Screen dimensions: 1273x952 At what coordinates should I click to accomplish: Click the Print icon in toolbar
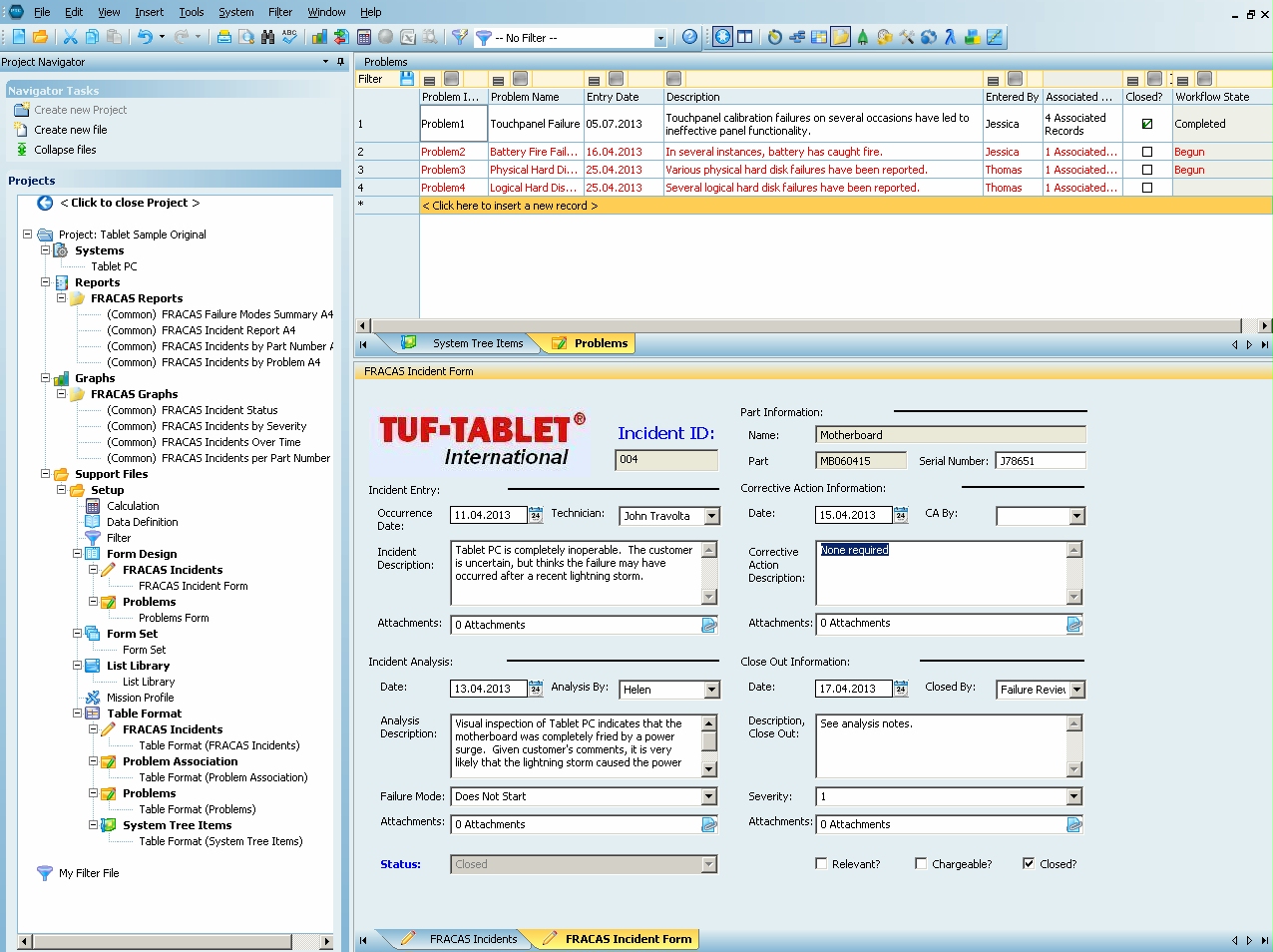pos(223,37)
